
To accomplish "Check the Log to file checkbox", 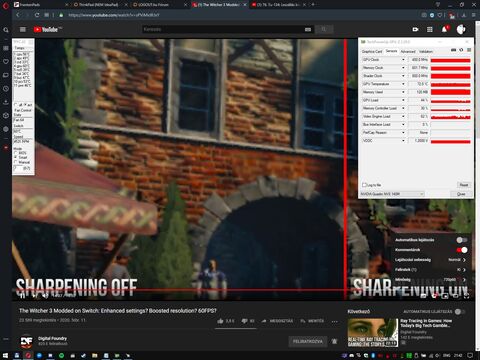I will 364,185.
